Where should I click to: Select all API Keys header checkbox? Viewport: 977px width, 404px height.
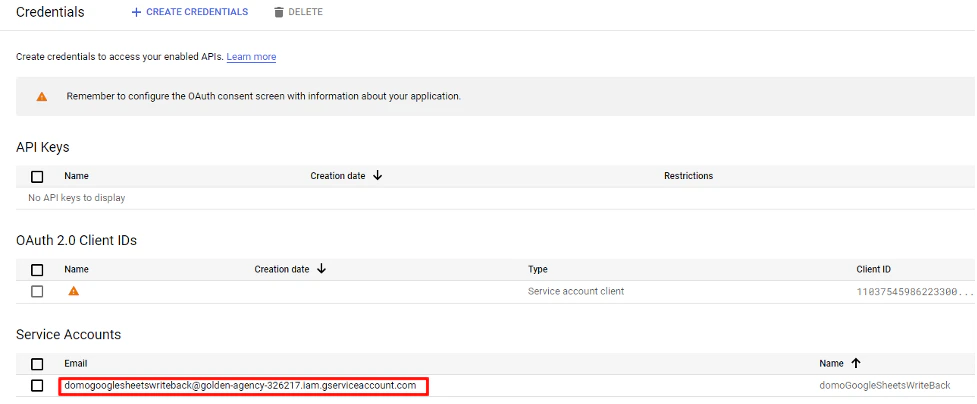click(x=37, y=176)
